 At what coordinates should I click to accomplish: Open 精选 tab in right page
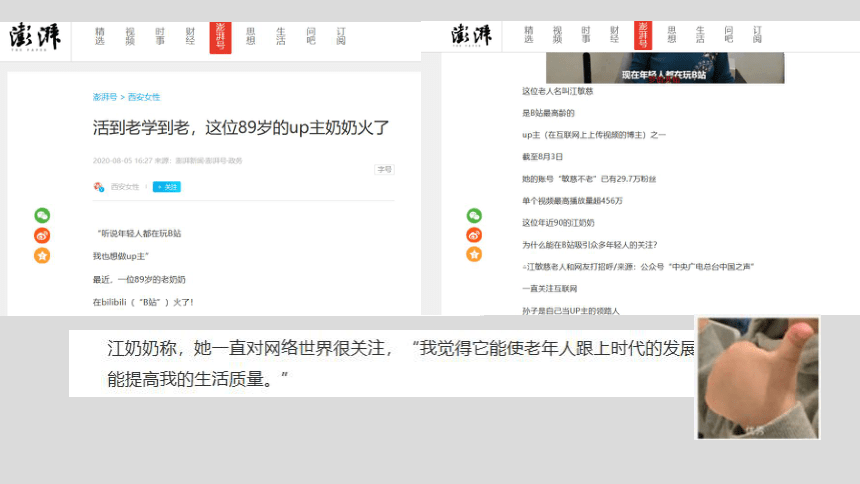[529, 35]
